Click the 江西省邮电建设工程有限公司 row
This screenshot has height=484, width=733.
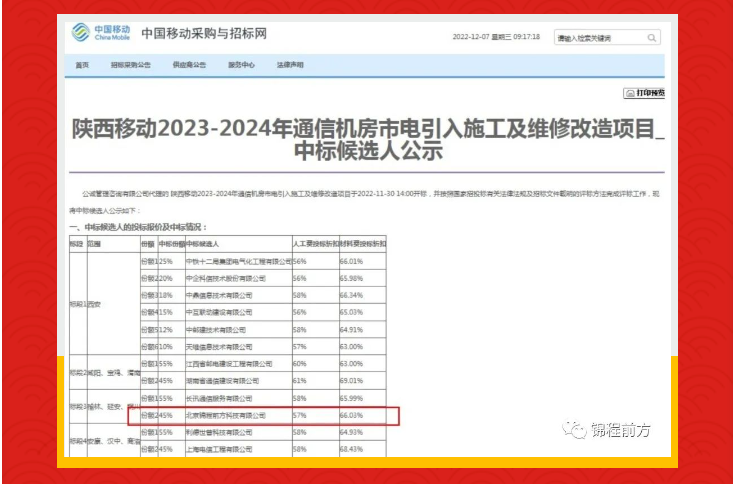point(229,363)
